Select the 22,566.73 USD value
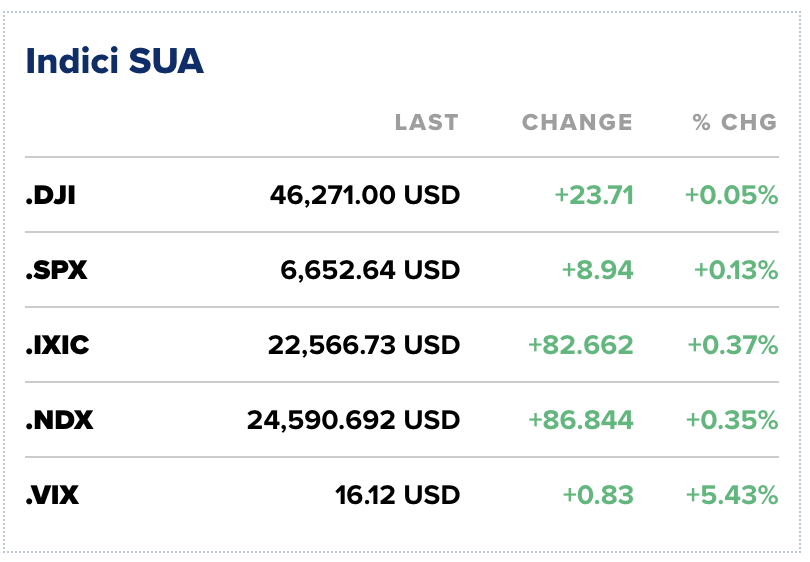Viewport: 810px width, 562px height. [x=363, y=345]
